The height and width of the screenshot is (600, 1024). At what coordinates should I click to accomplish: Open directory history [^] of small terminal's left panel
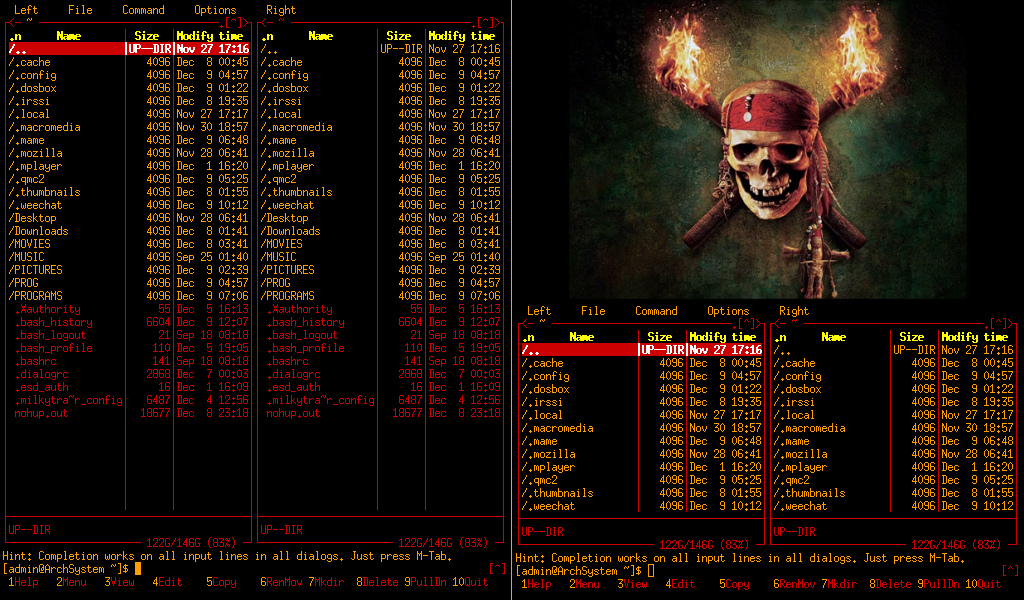(747, 324)
